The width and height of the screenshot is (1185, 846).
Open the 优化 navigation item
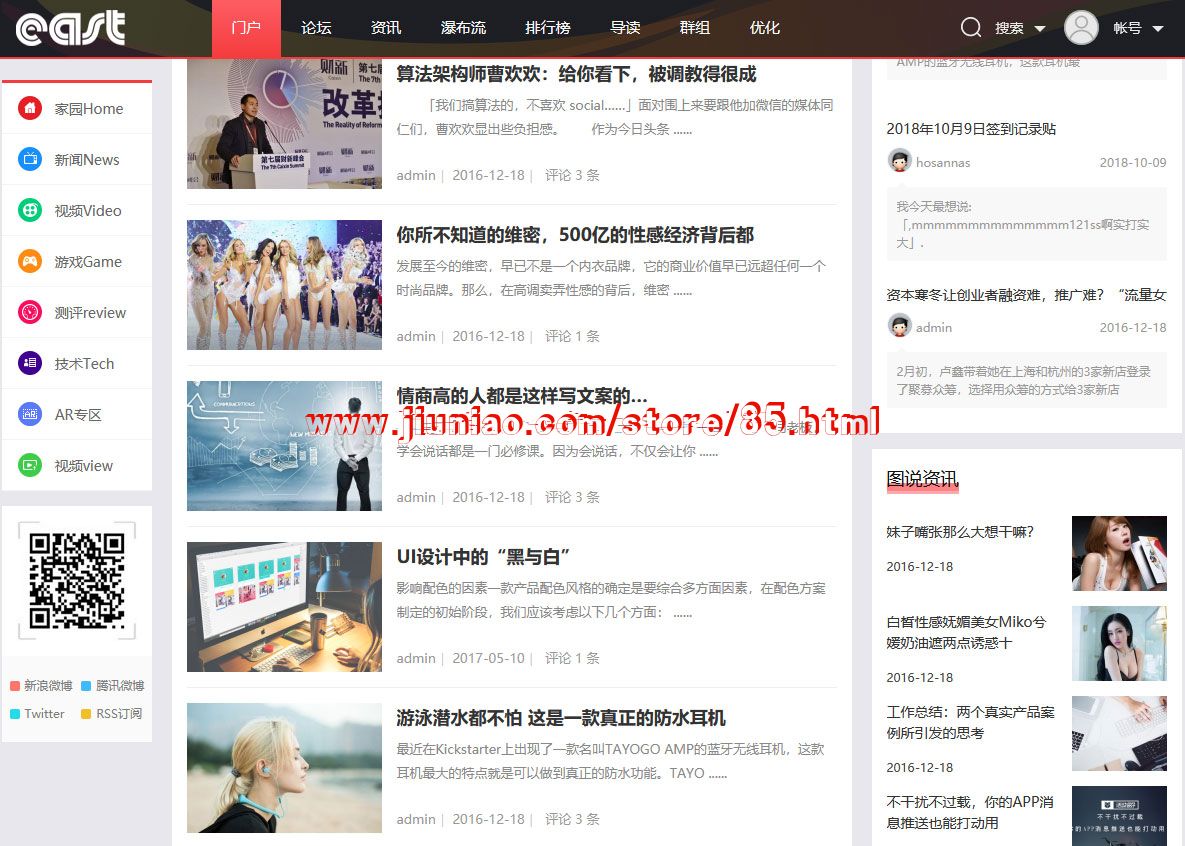764,28
